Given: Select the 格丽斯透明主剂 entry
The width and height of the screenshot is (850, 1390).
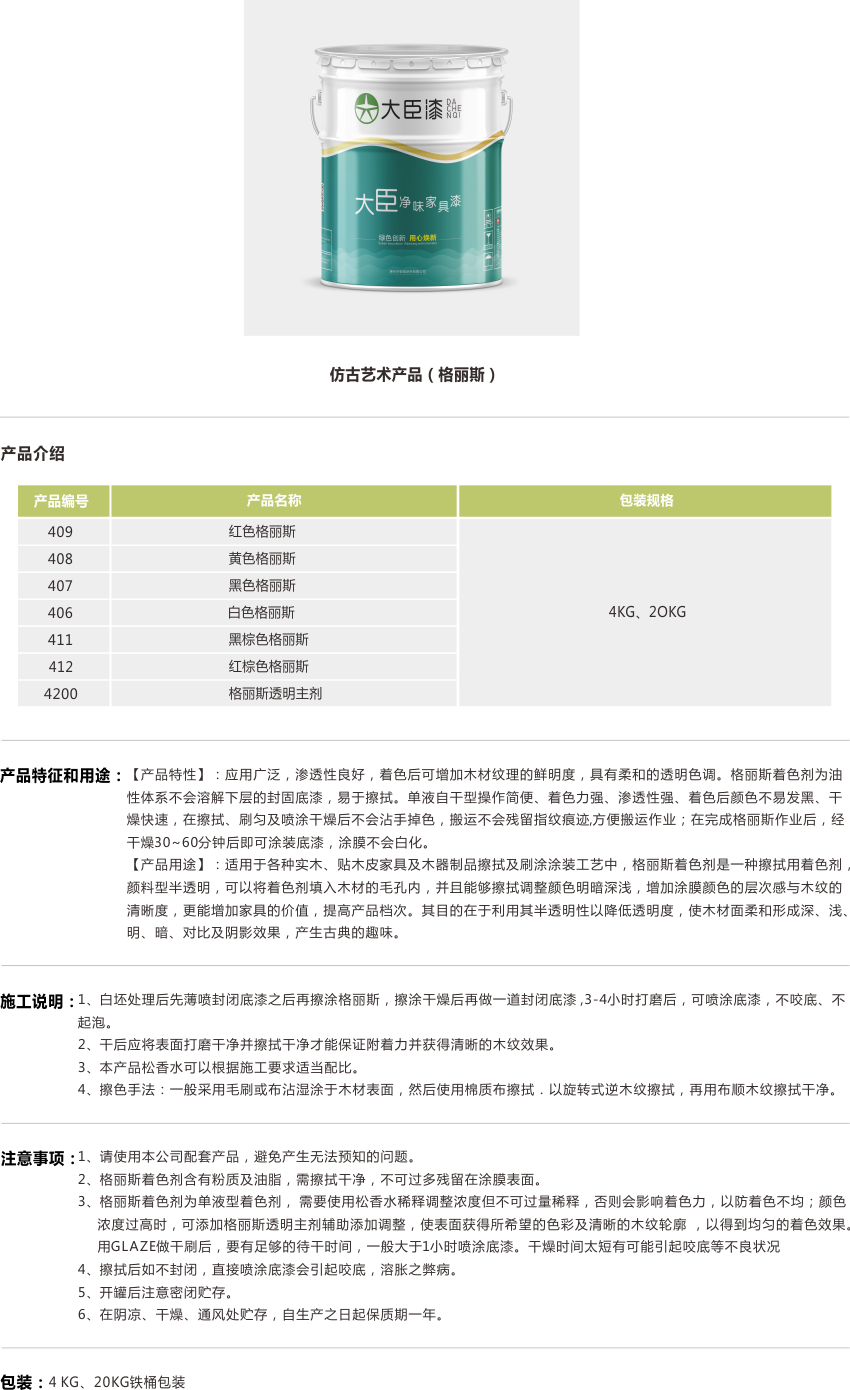Looking at the screenshot, I should [x=275, y=693].
